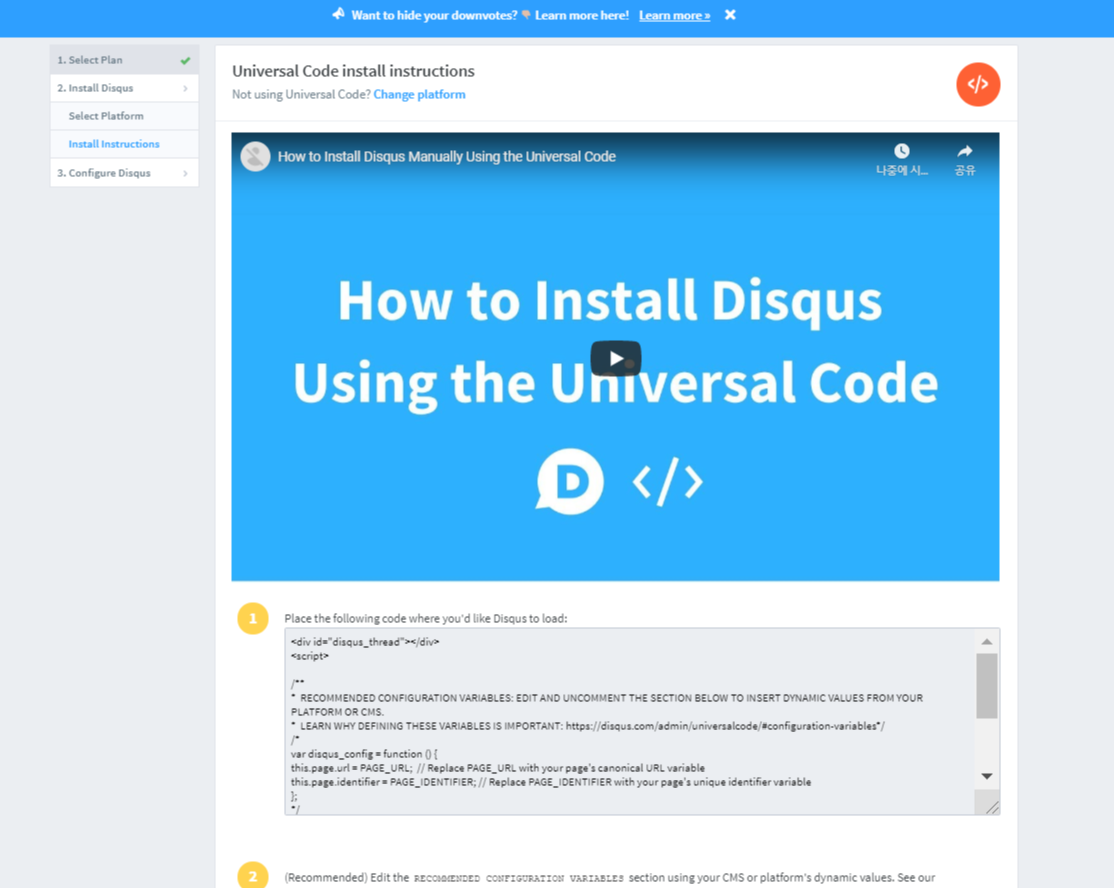Image resolution: width=1114 pixels, height=888 pixels.
Task: Click the code box scroll-up arrow
Action: [987, 641]
